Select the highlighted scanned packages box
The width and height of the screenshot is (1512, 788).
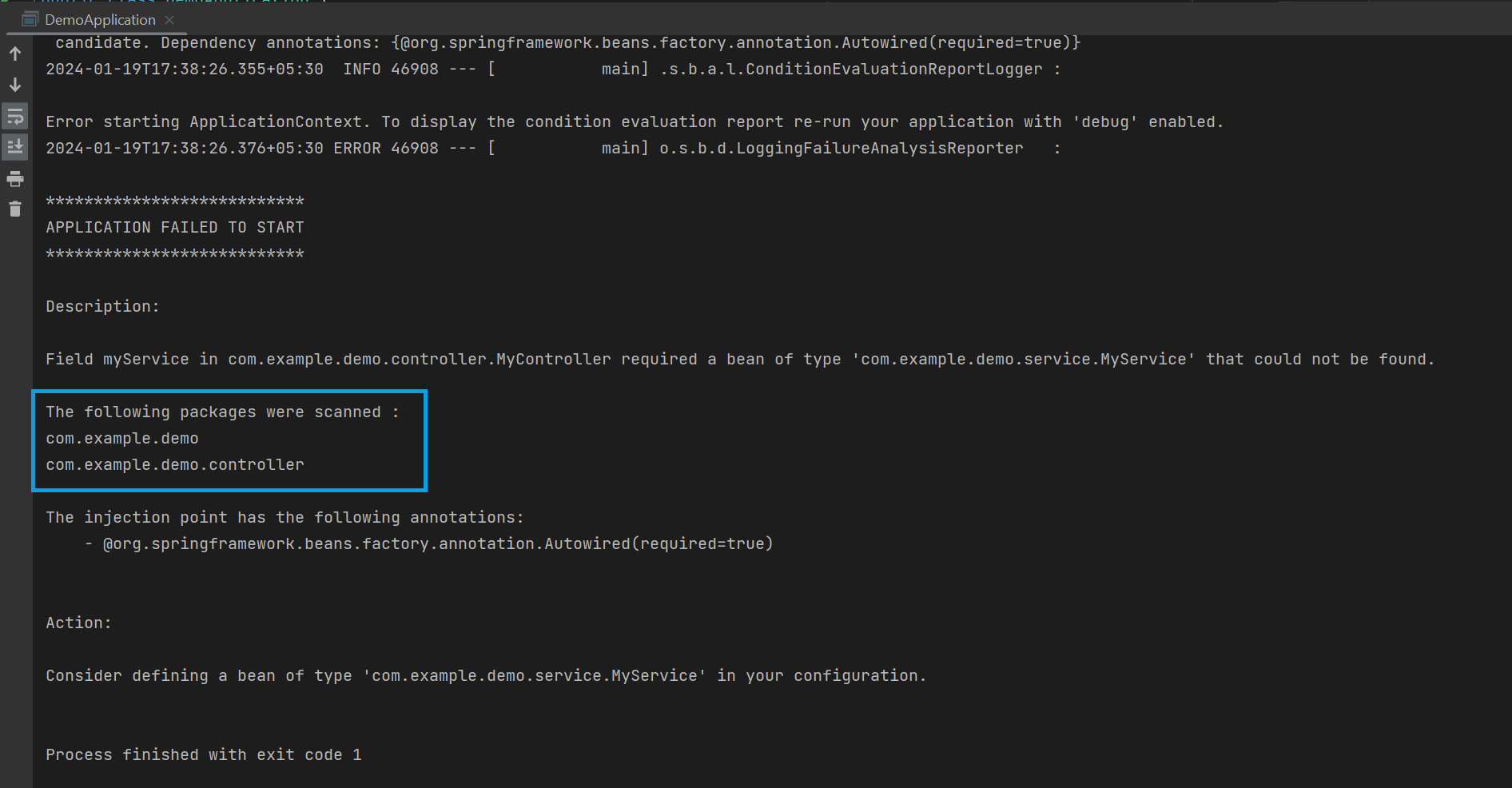pos(229,440)
